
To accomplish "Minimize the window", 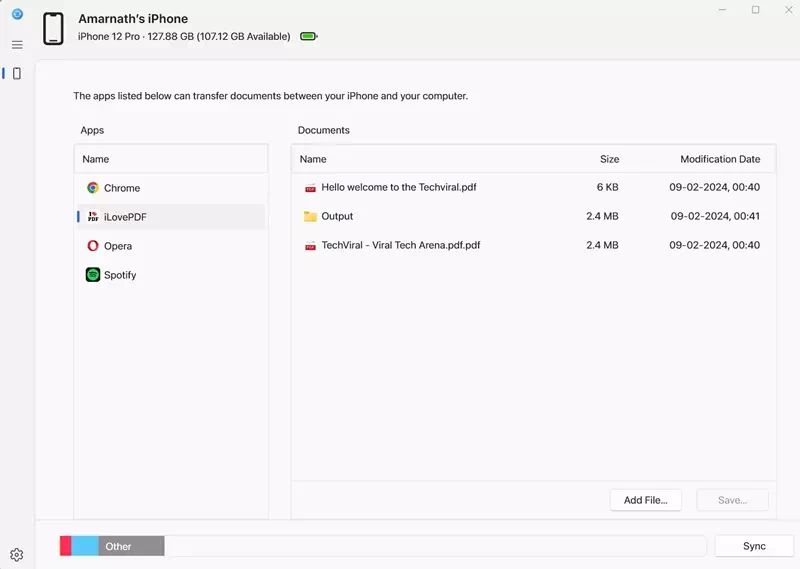I will 722,10.
